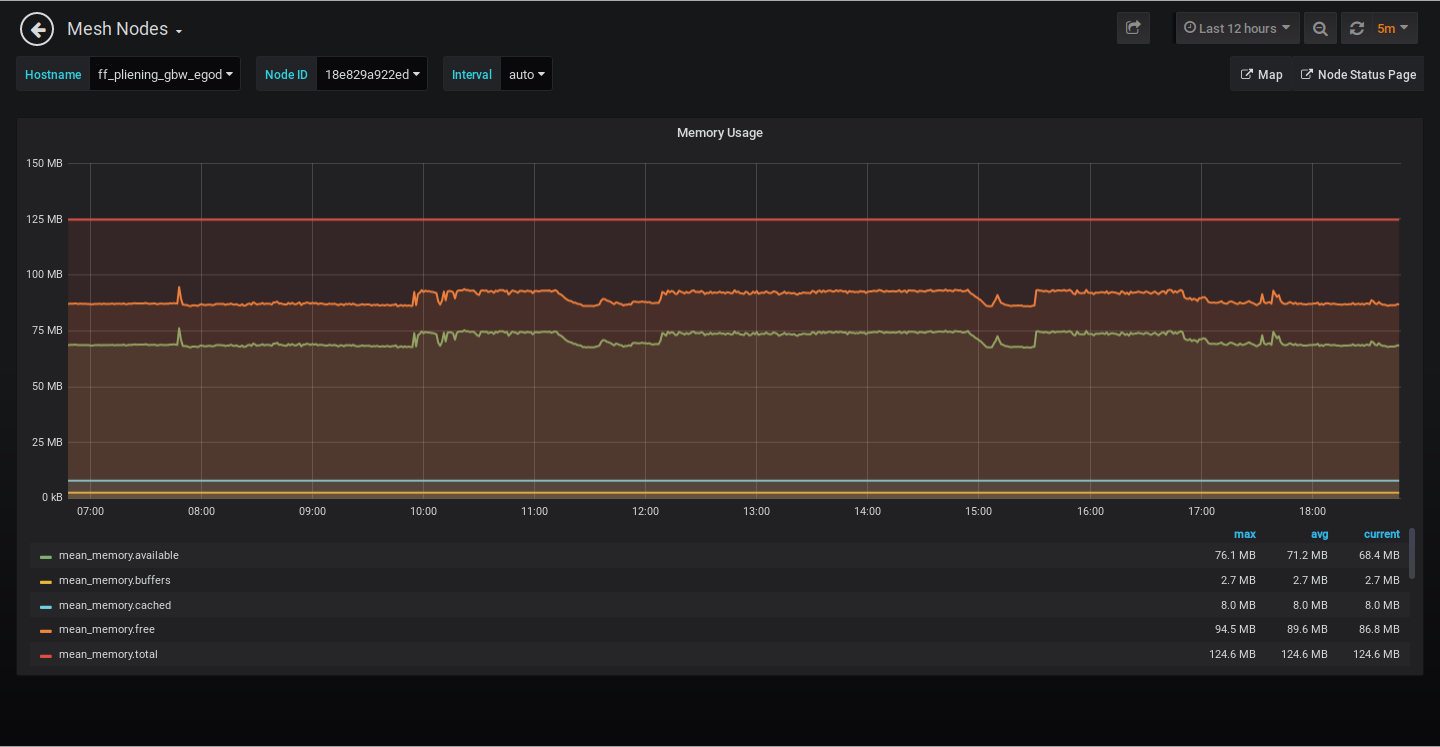The width and height of the screenshot is (1440, 747).
Task: Open the Last 12 hours time picker
Action: tap(1237, 28)
